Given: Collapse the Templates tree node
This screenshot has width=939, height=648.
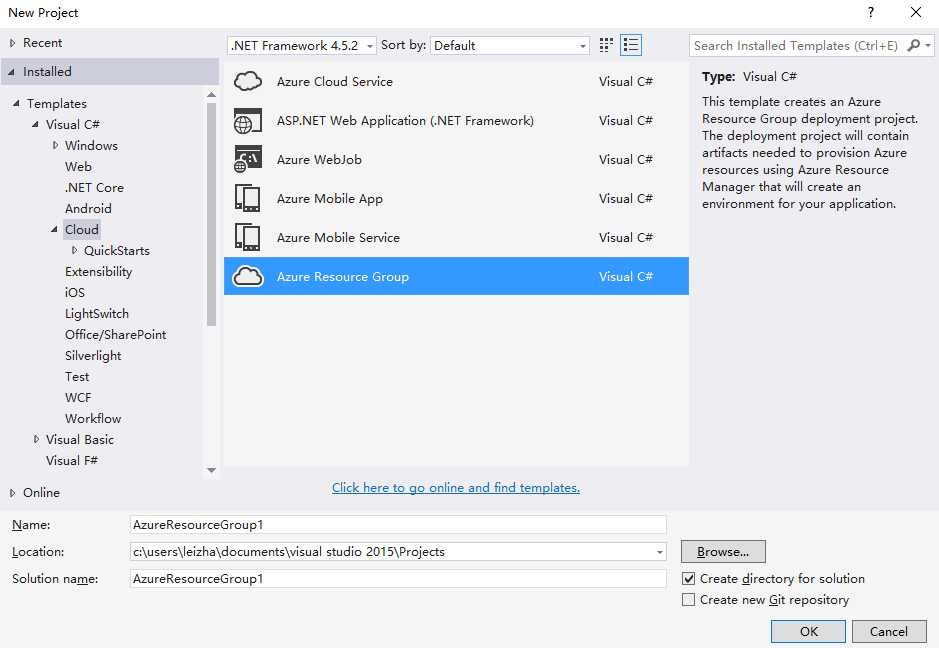Looking at the screenshot, I should pyautogui.click(x=16, y=103).
